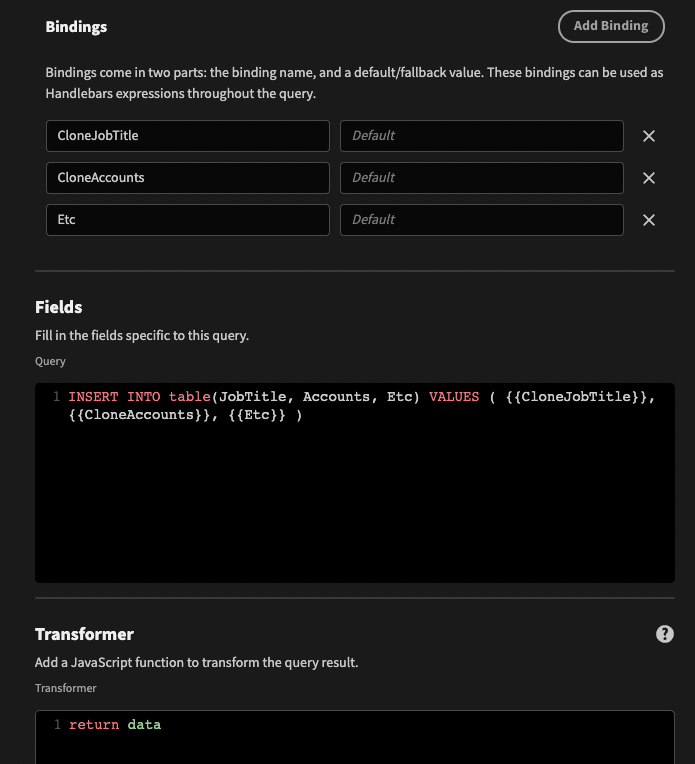The height and width of the screenshot is (764, 695).
Task: Click the Query field label
Action: 50,361
